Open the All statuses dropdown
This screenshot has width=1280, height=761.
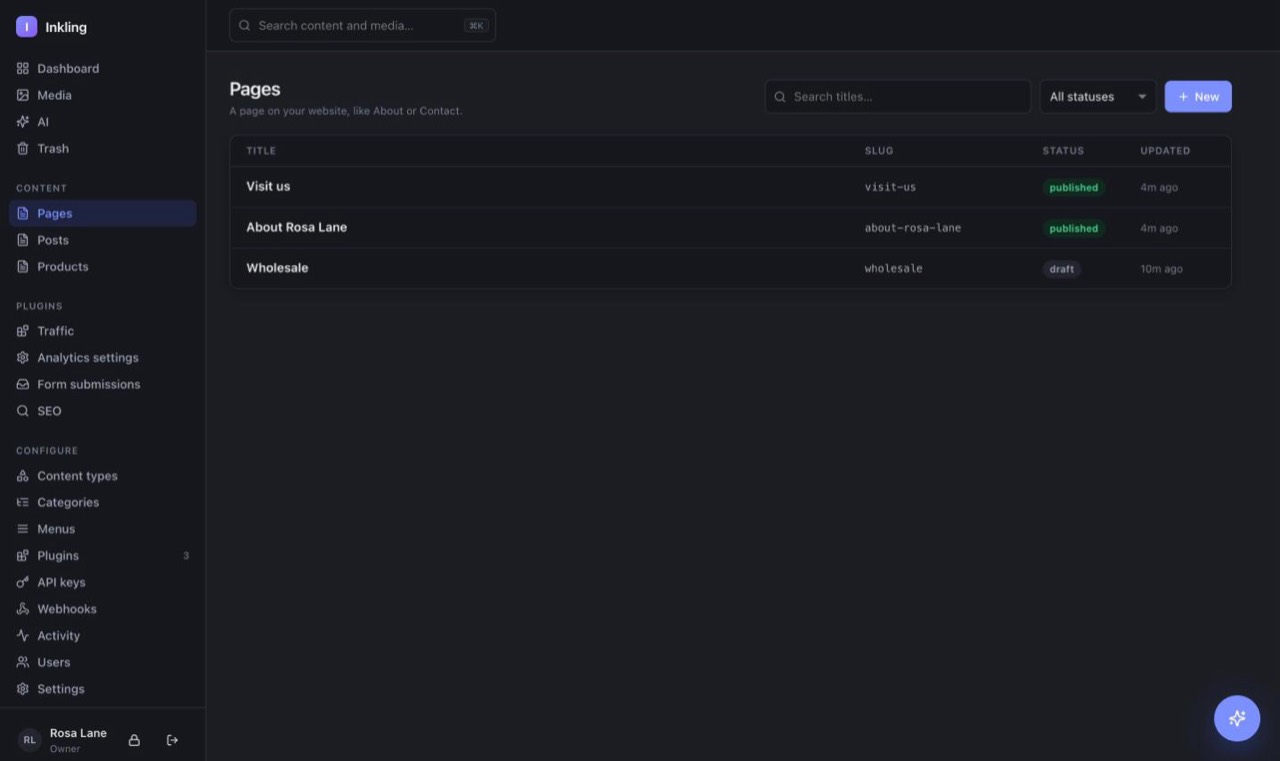pyautogui.click(x=1098, y=97)
